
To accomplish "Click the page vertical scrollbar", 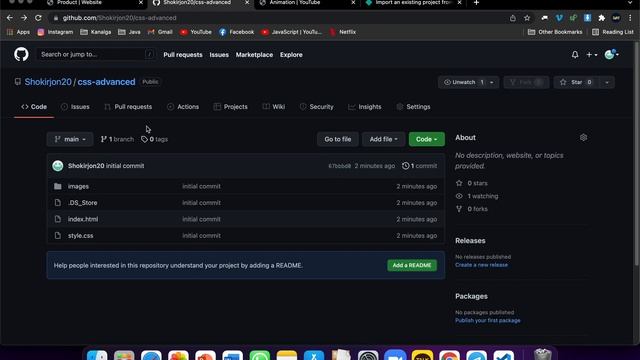I will tap(637, 155).
